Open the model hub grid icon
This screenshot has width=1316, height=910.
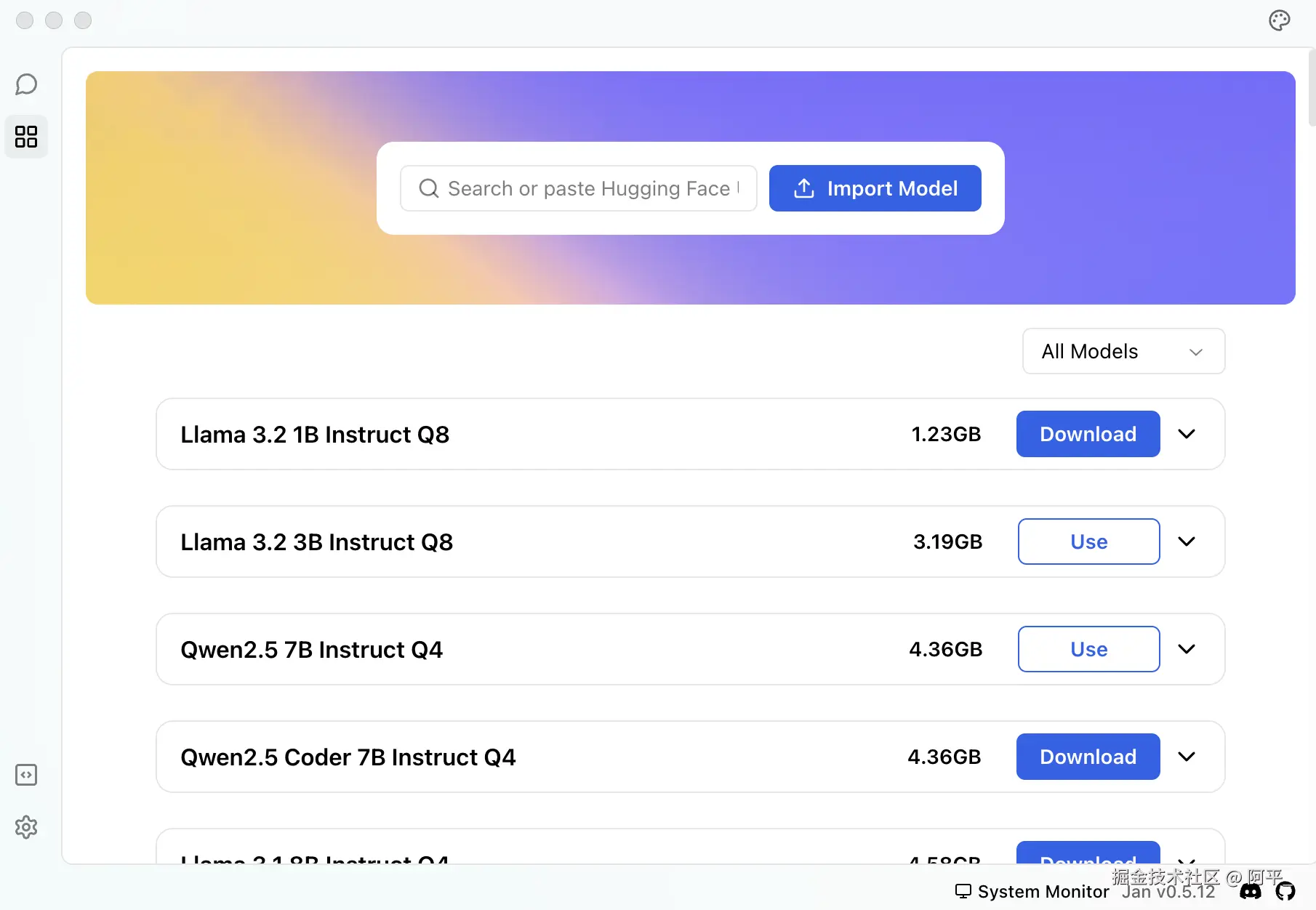26,137
